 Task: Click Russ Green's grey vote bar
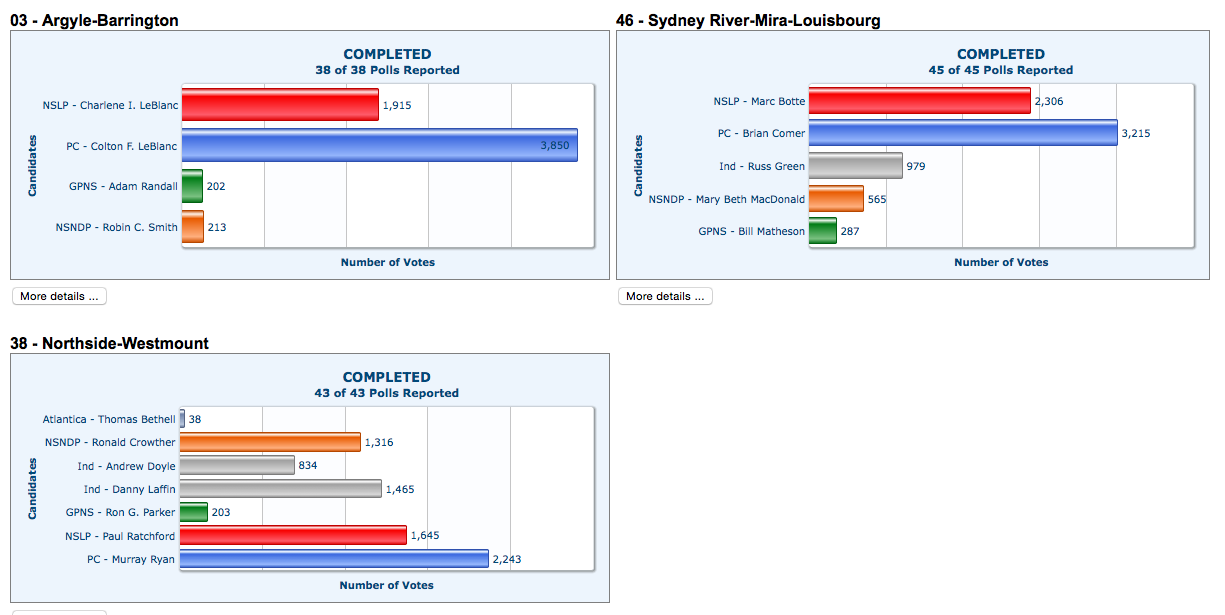pyautogui.click(x=855, y=166)
